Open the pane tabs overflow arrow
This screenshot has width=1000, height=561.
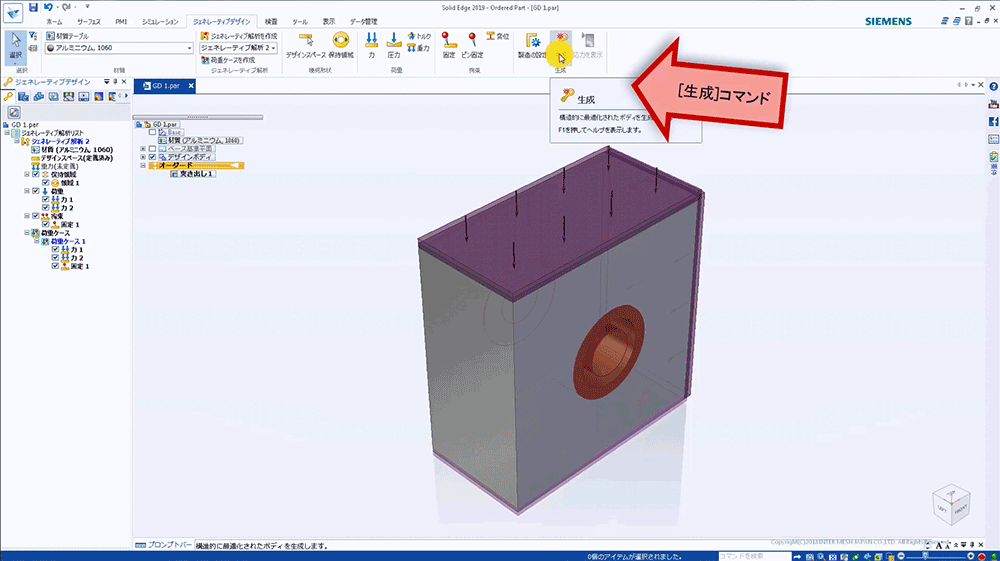point(126,96)
